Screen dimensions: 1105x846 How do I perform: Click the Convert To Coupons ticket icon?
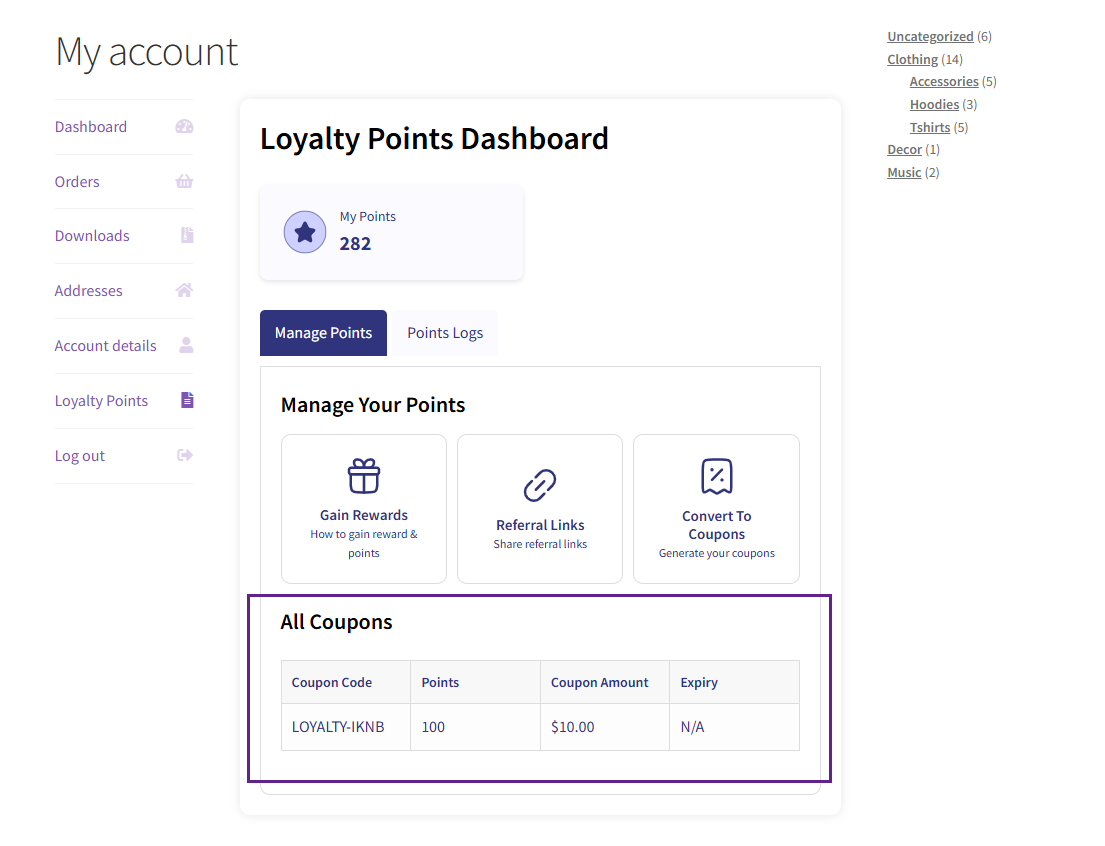point(716,477)
